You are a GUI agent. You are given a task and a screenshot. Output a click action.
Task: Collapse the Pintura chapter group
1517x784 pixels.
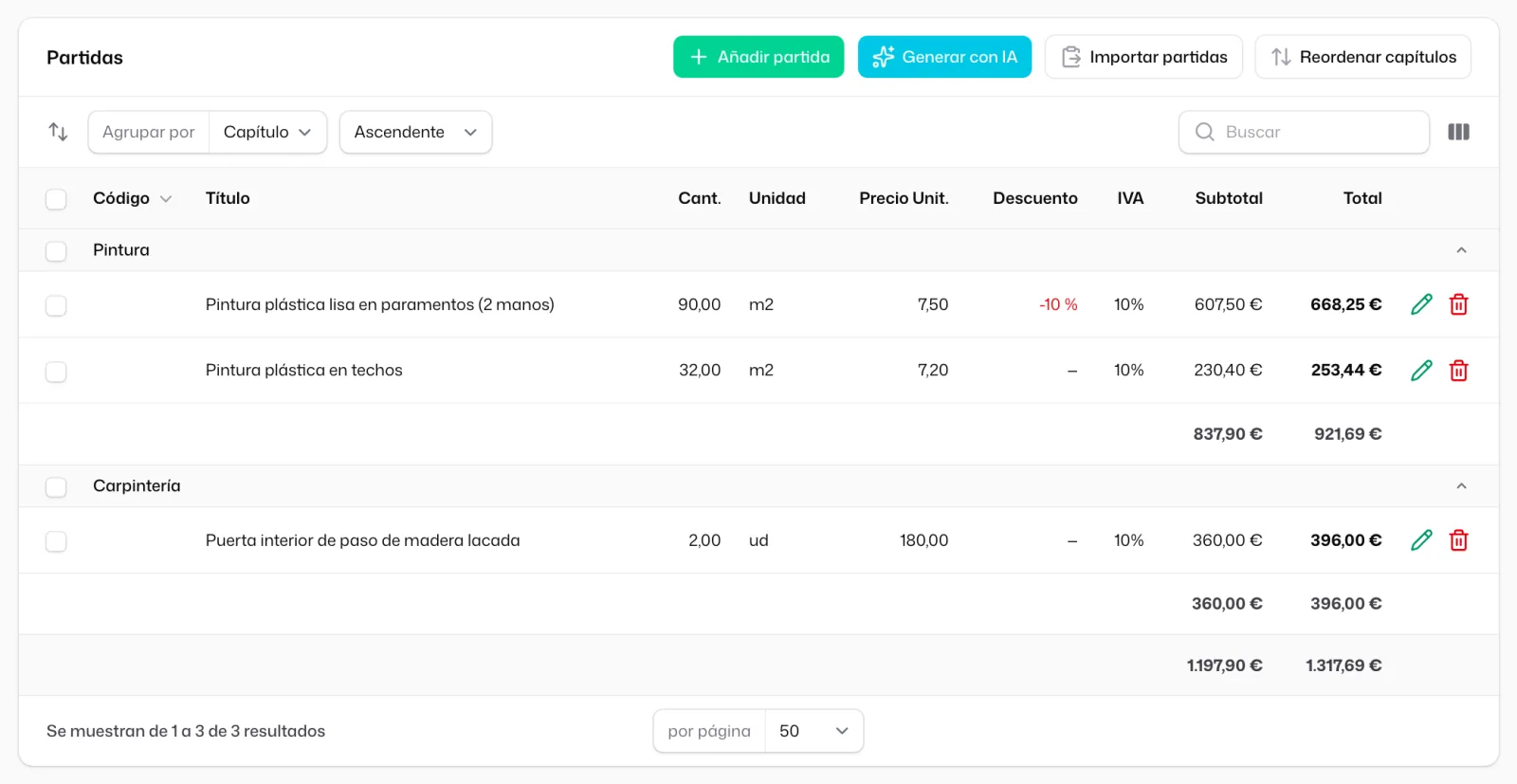(x=1461, y=250)
